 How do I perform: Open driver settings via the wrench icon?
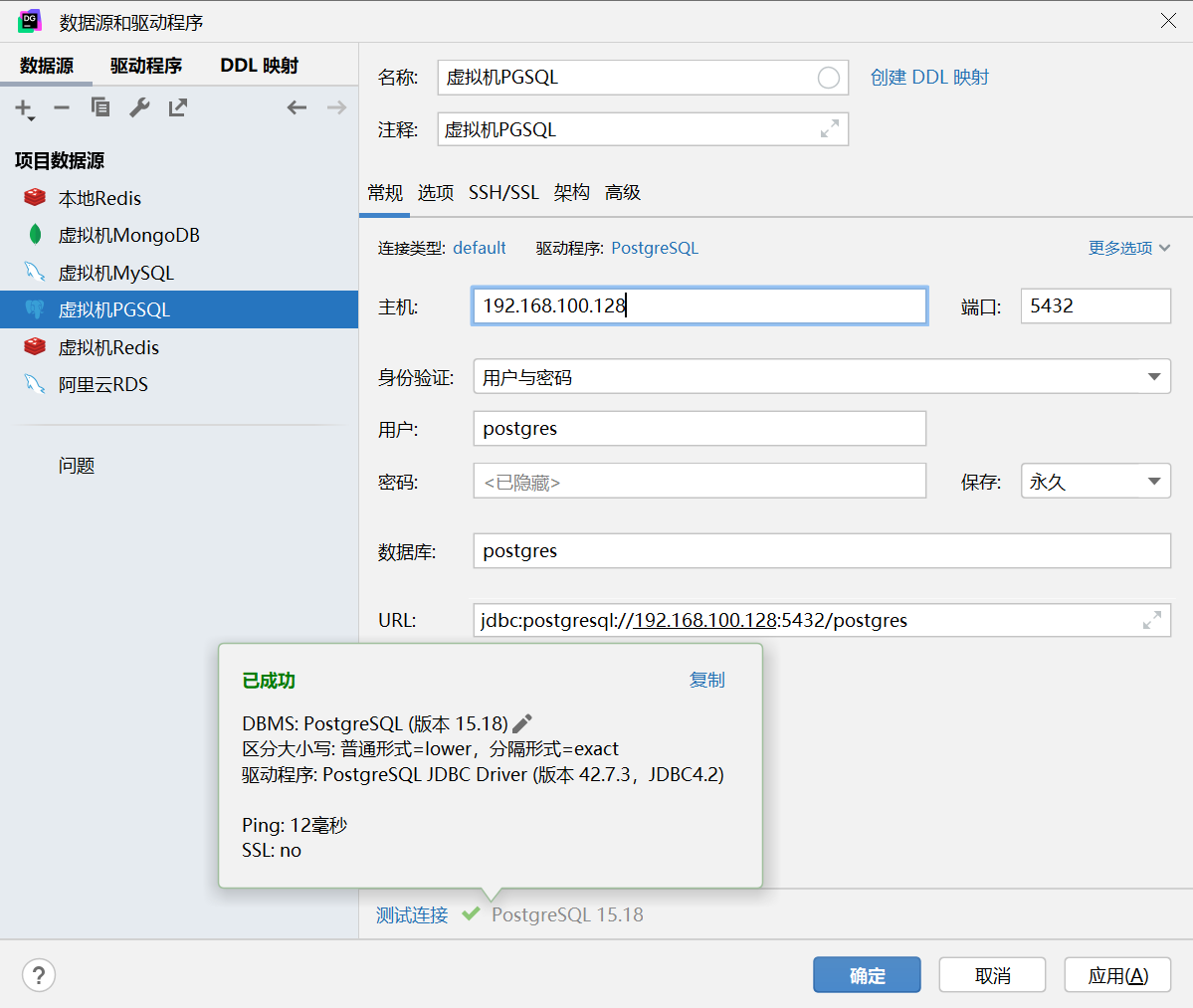139,108
